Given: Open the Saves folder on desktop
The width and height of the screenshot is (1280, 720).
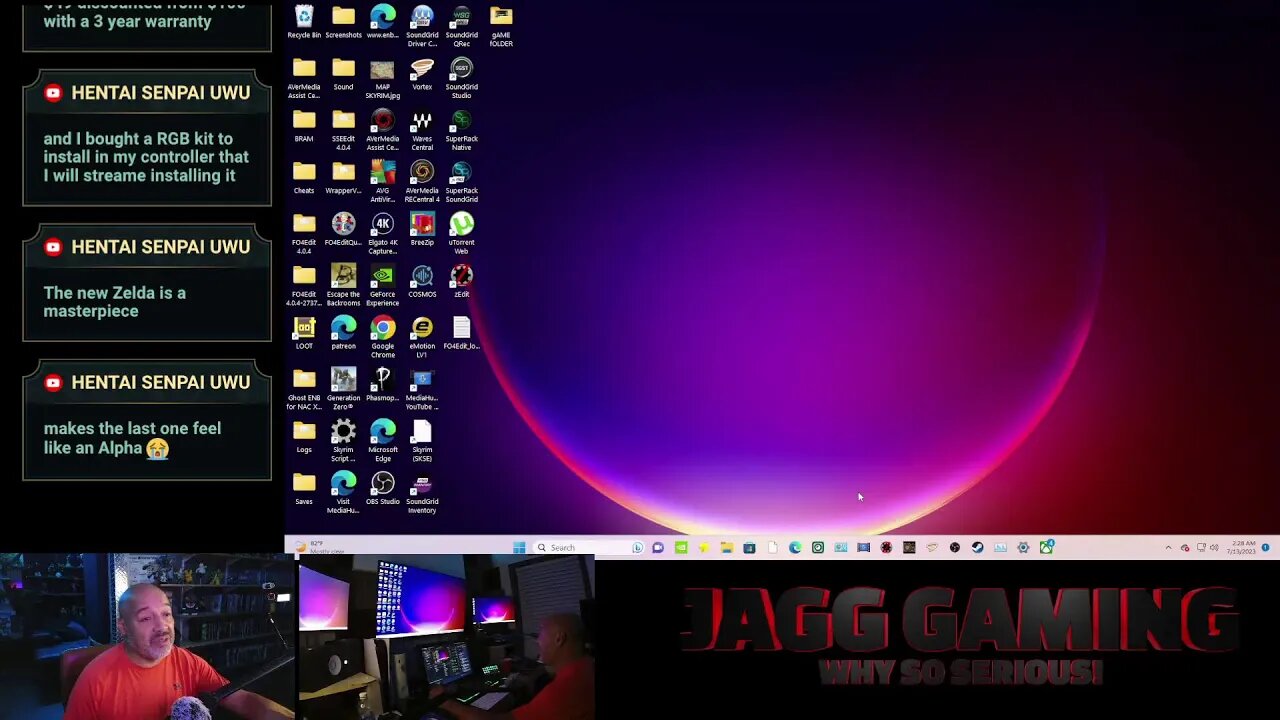Looking at the screenshot, I should (x=304, y=489).
